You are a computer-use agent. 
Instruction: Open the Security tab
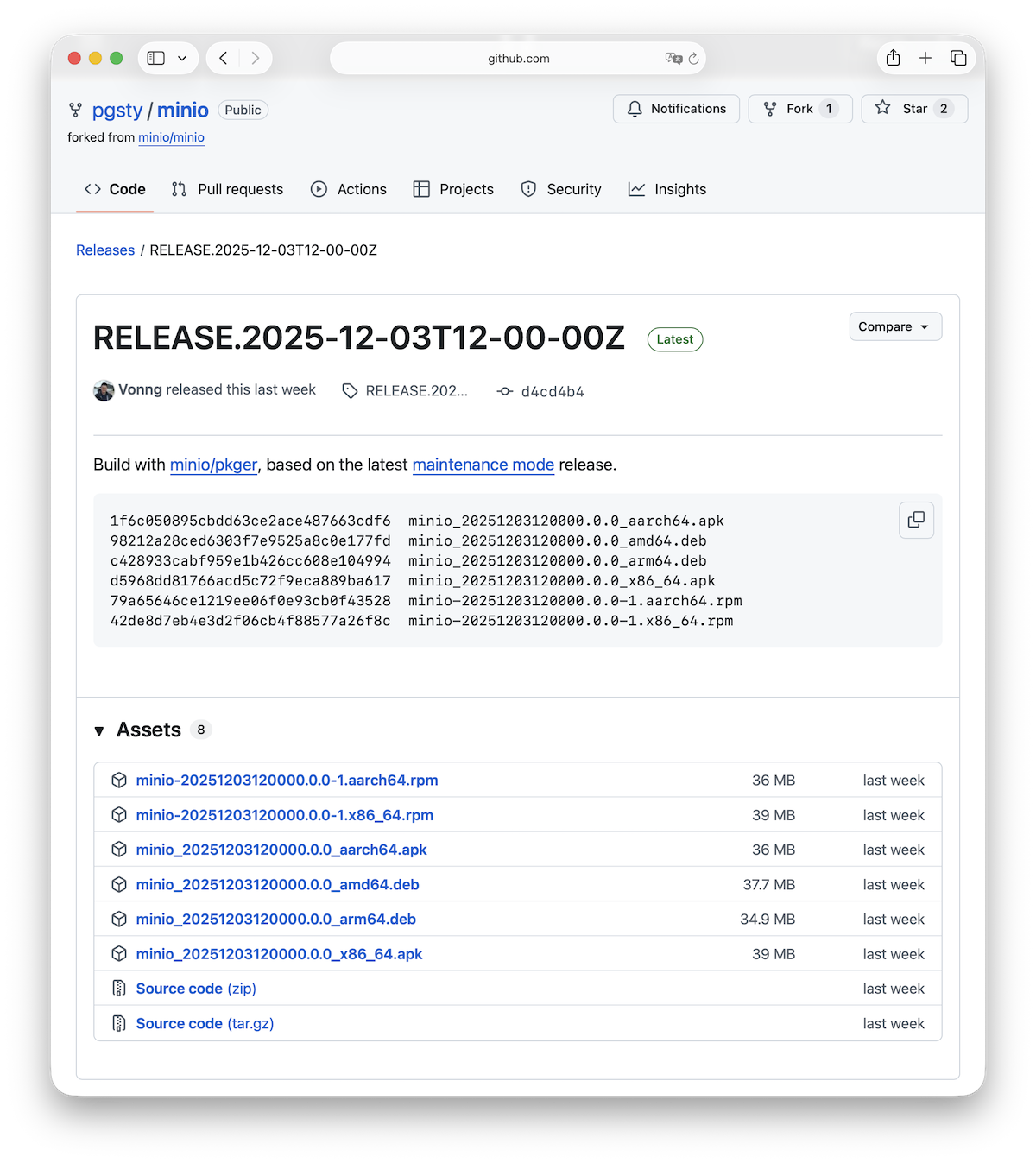click(561, 189)
